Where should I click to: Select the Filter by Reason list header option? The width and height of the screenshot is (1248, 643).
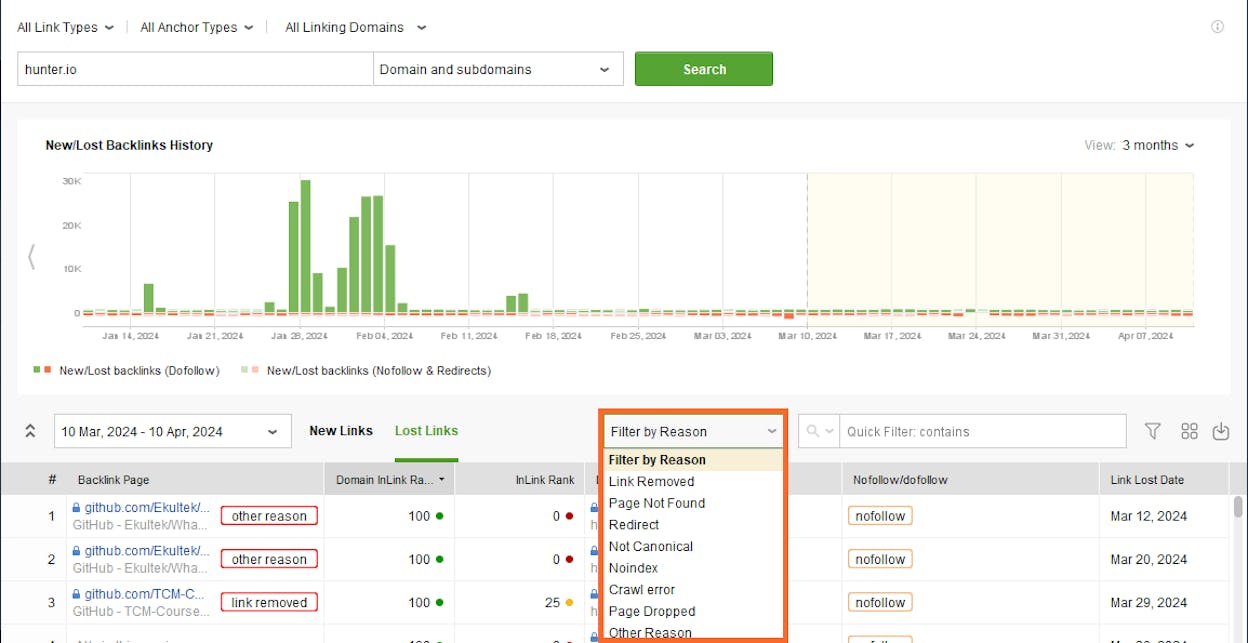click(693, 460)
